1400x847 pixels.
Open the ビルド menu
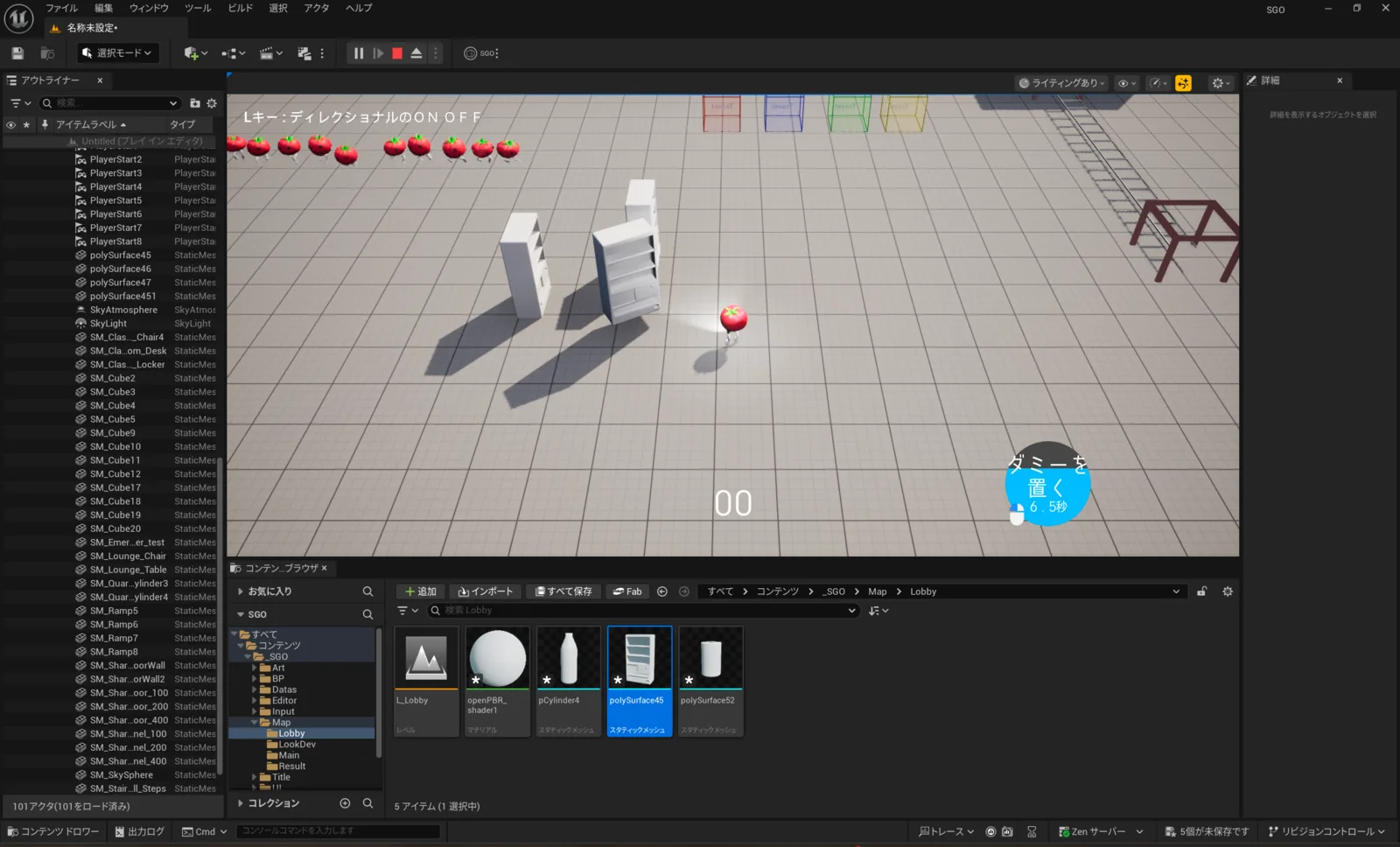(x=240, y=8)
